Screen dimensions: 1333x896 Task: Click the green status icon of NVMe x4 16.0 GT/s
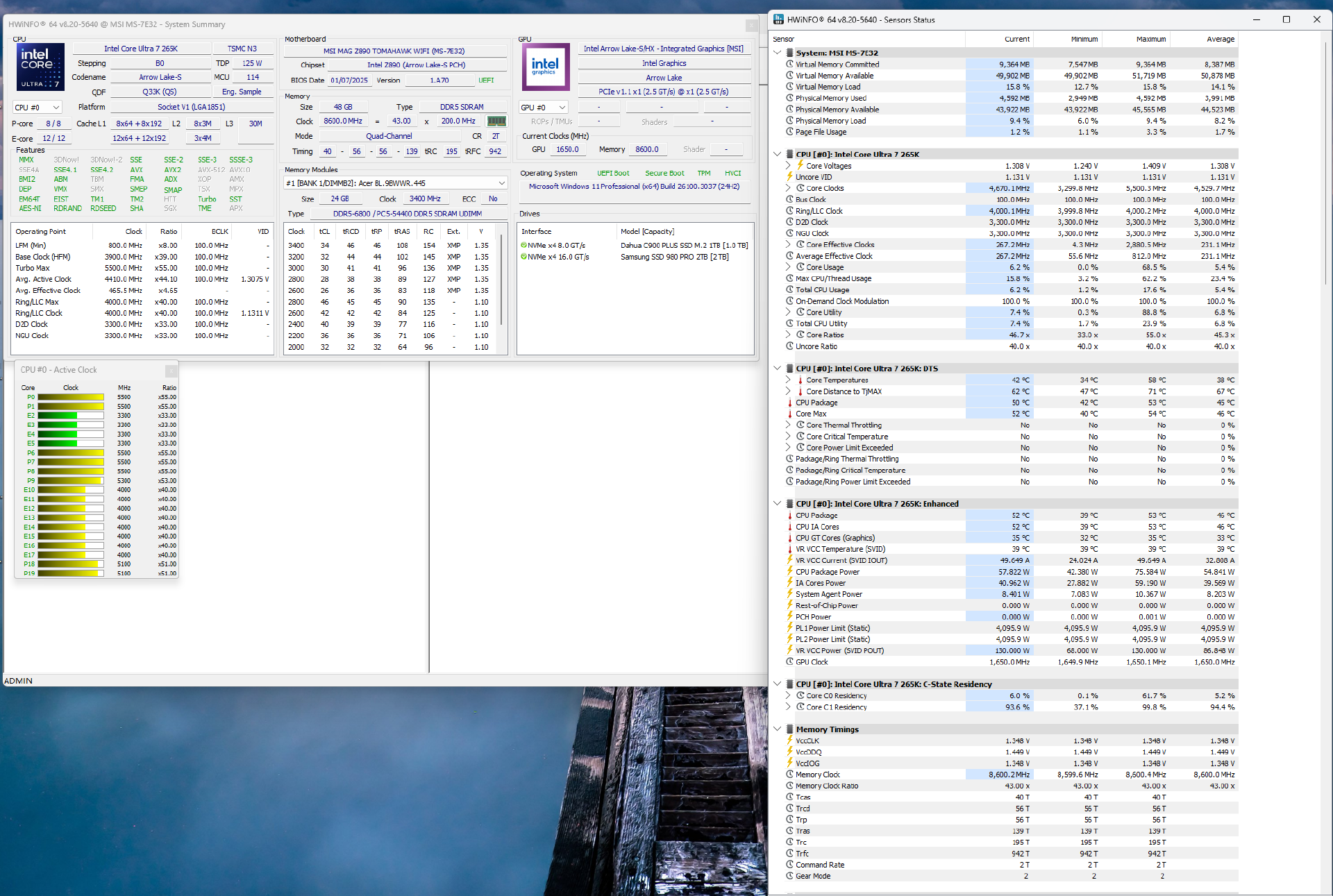523,257
